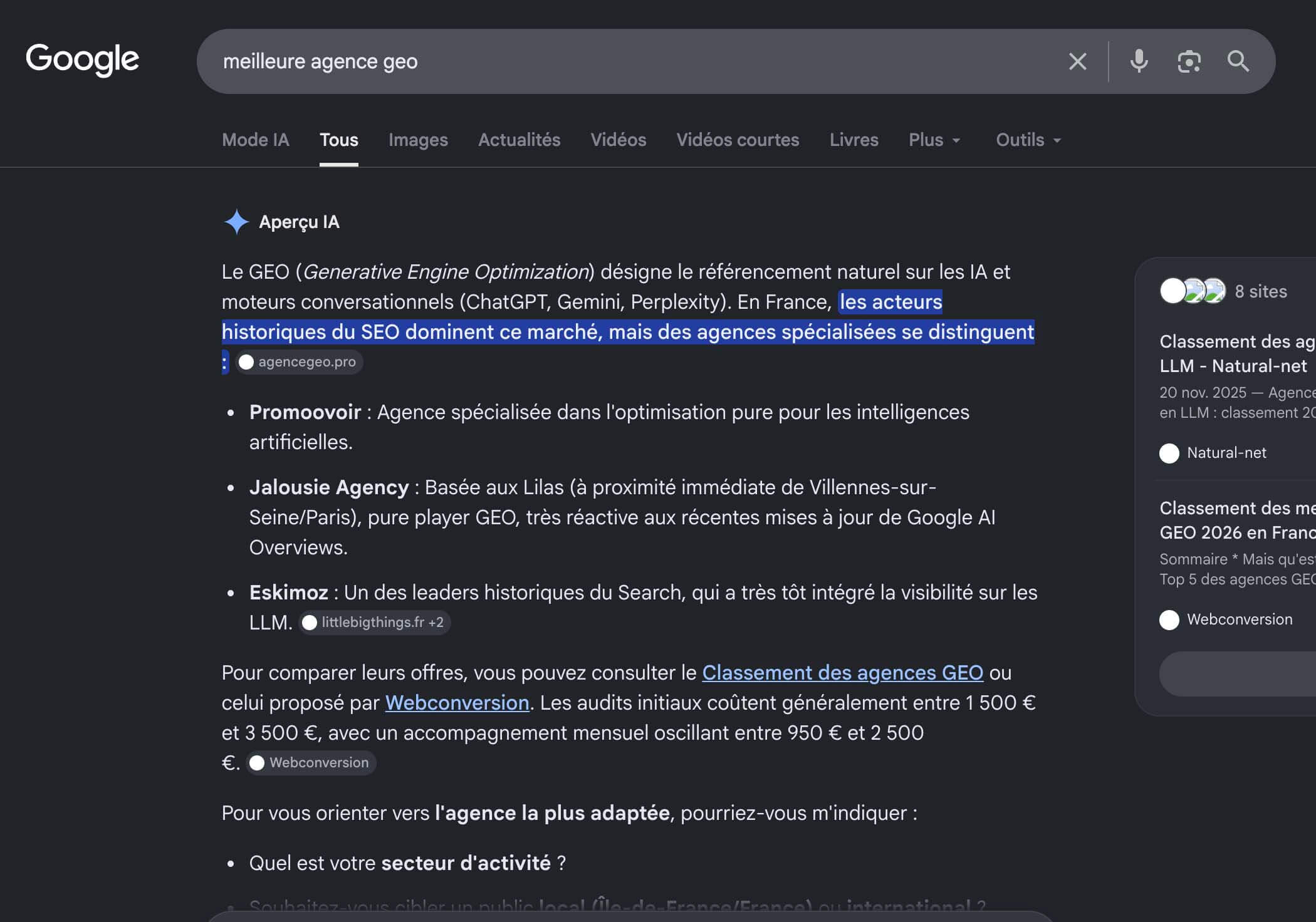Clear the search query with the X icon

tap(1077, 61)
